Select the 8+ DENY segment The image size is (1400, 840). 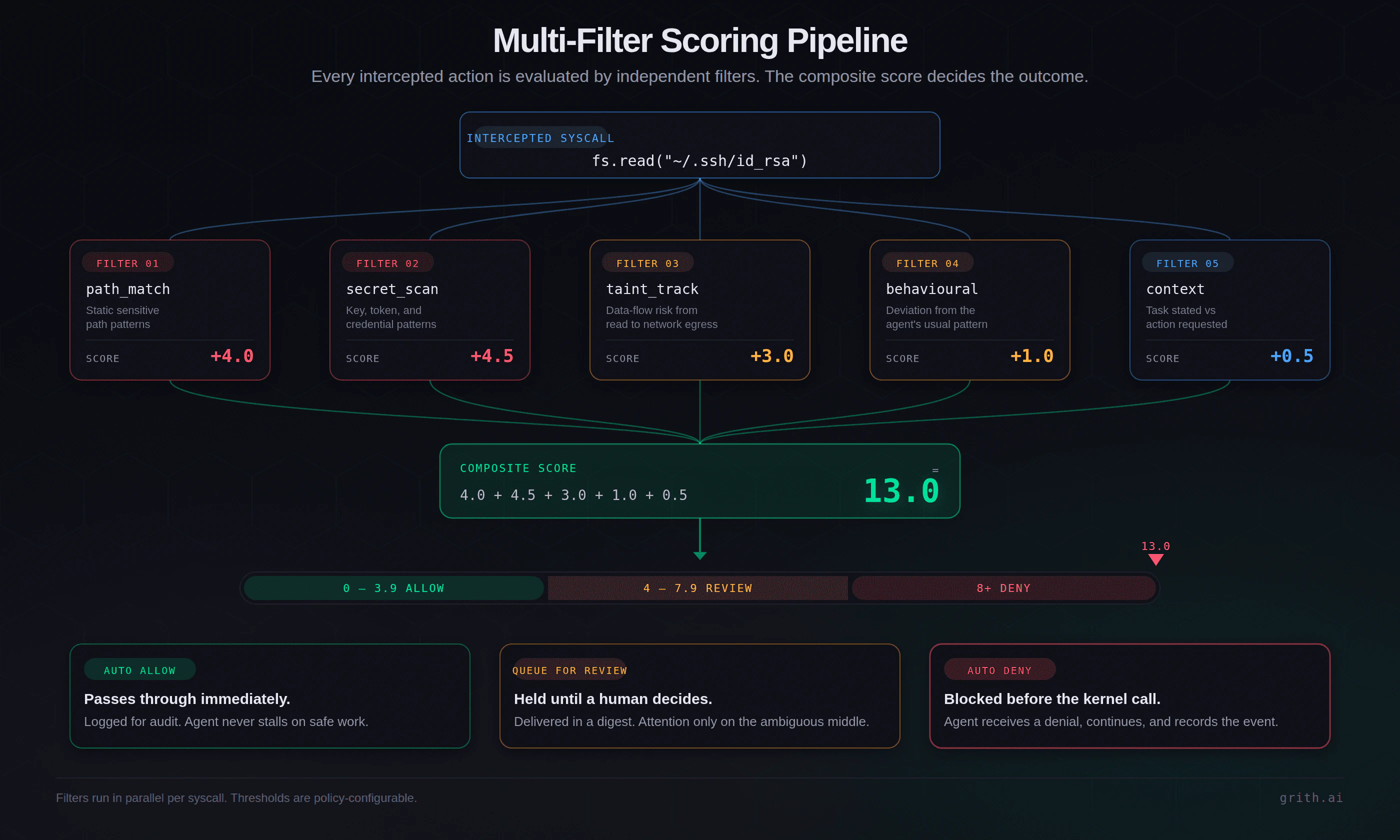1003,588
